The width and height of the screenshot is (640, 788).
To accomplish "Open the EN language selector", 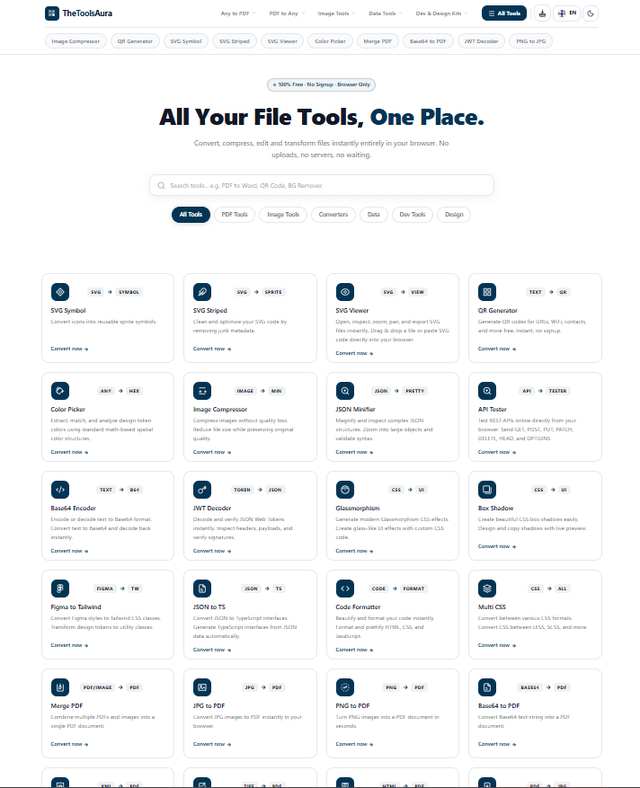I will (x=567, y=14).
